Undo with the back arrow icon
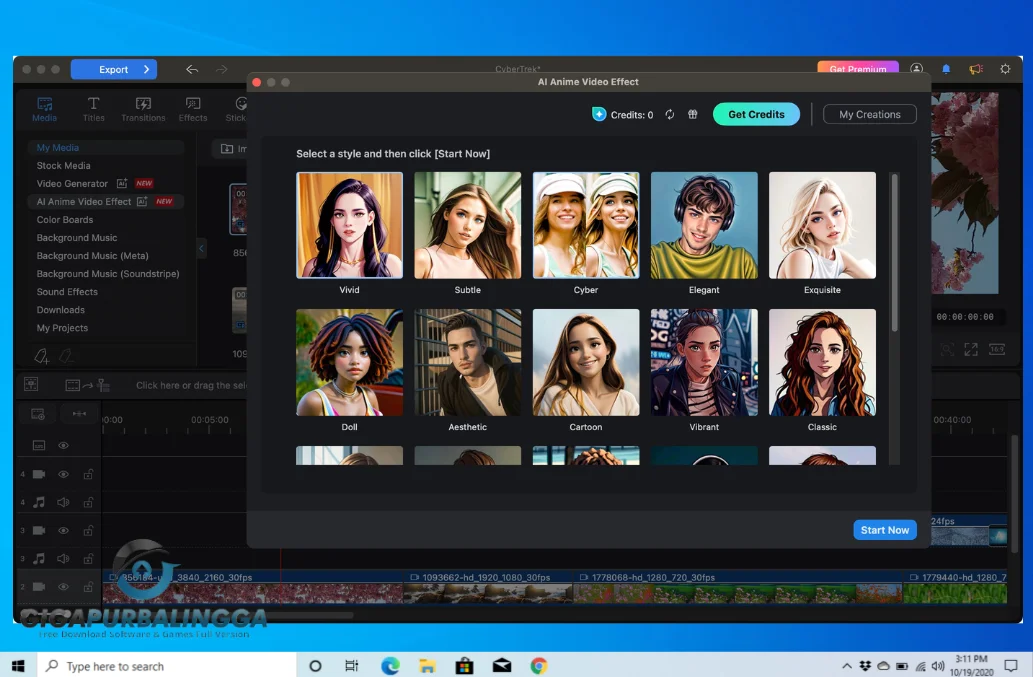 pyautogui.click(x=192, y=69)
